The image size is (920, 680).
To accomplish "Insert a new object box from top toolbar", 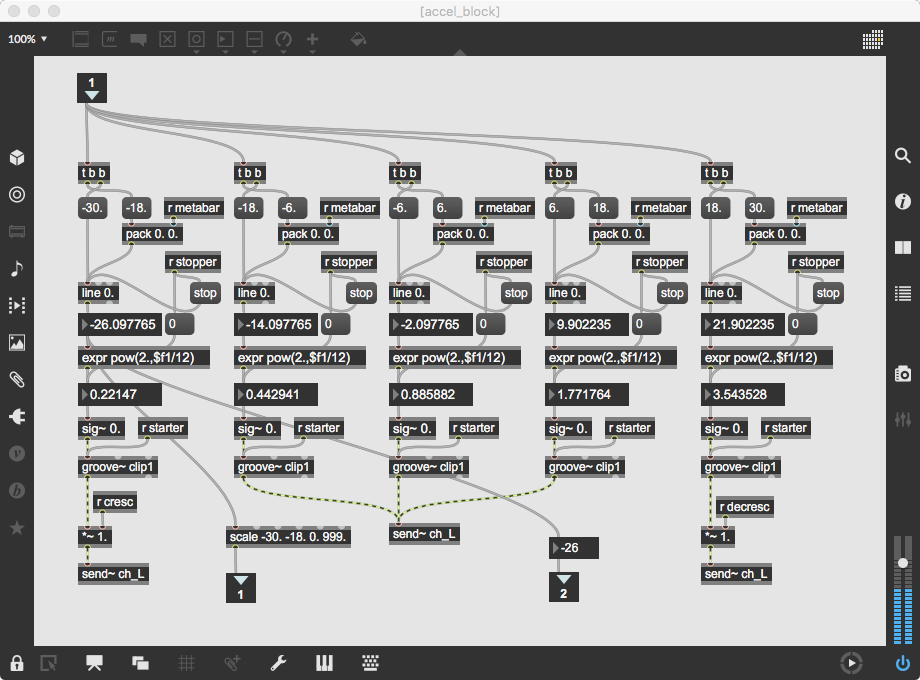I will point(80,39).
